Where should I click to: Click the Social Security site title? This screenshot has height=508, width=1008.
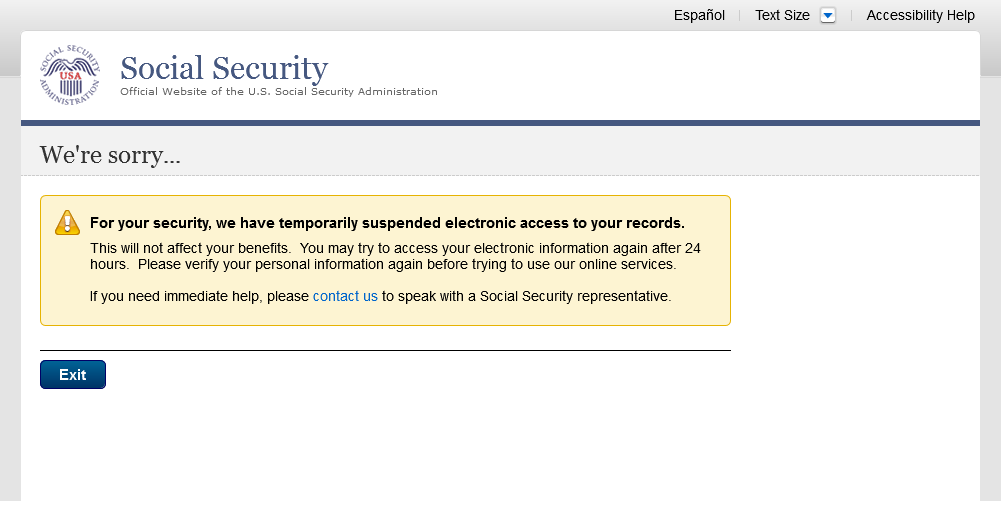click(223, 68)
